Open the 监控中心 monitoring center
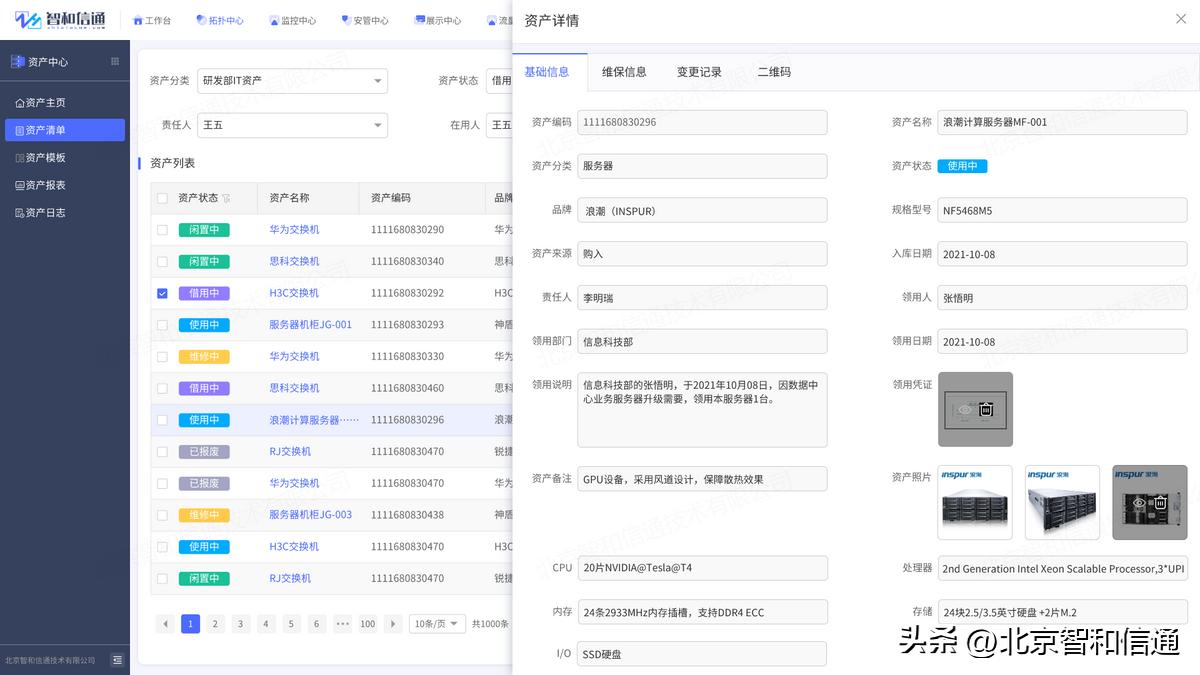1200x675 pixels. 294,19
